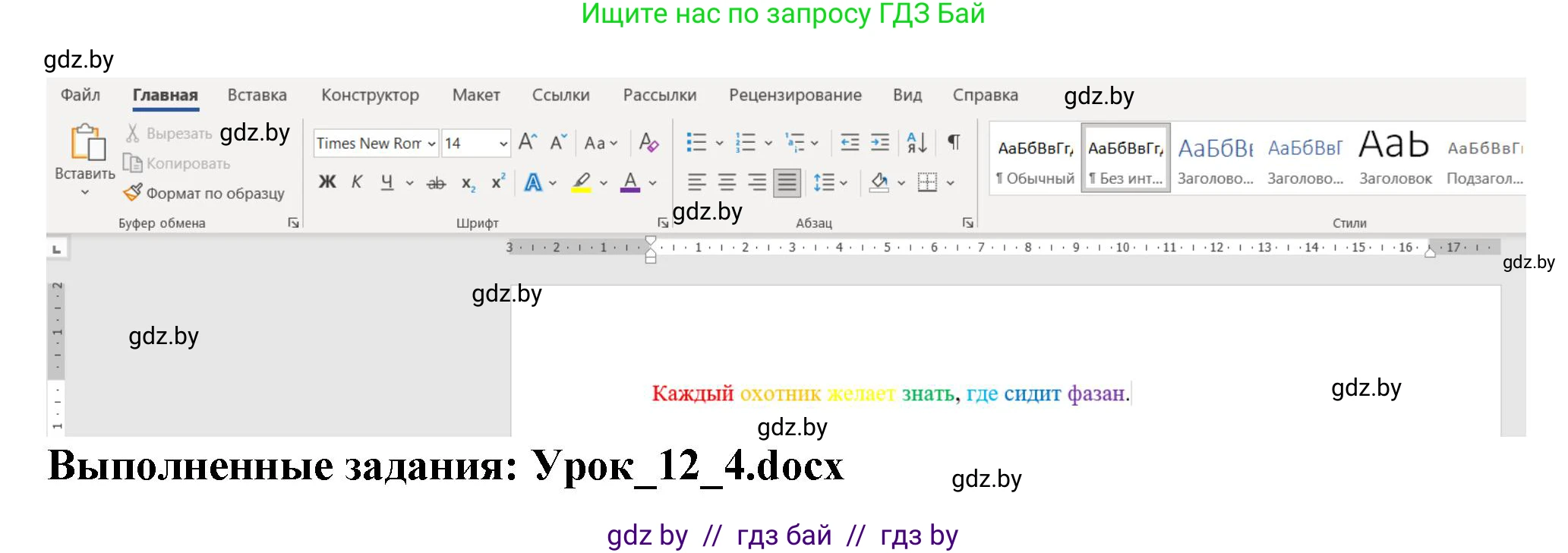Expand underline style dropdown arrow
This screenshot has width=1568, height=553.
tap(410, 183)
